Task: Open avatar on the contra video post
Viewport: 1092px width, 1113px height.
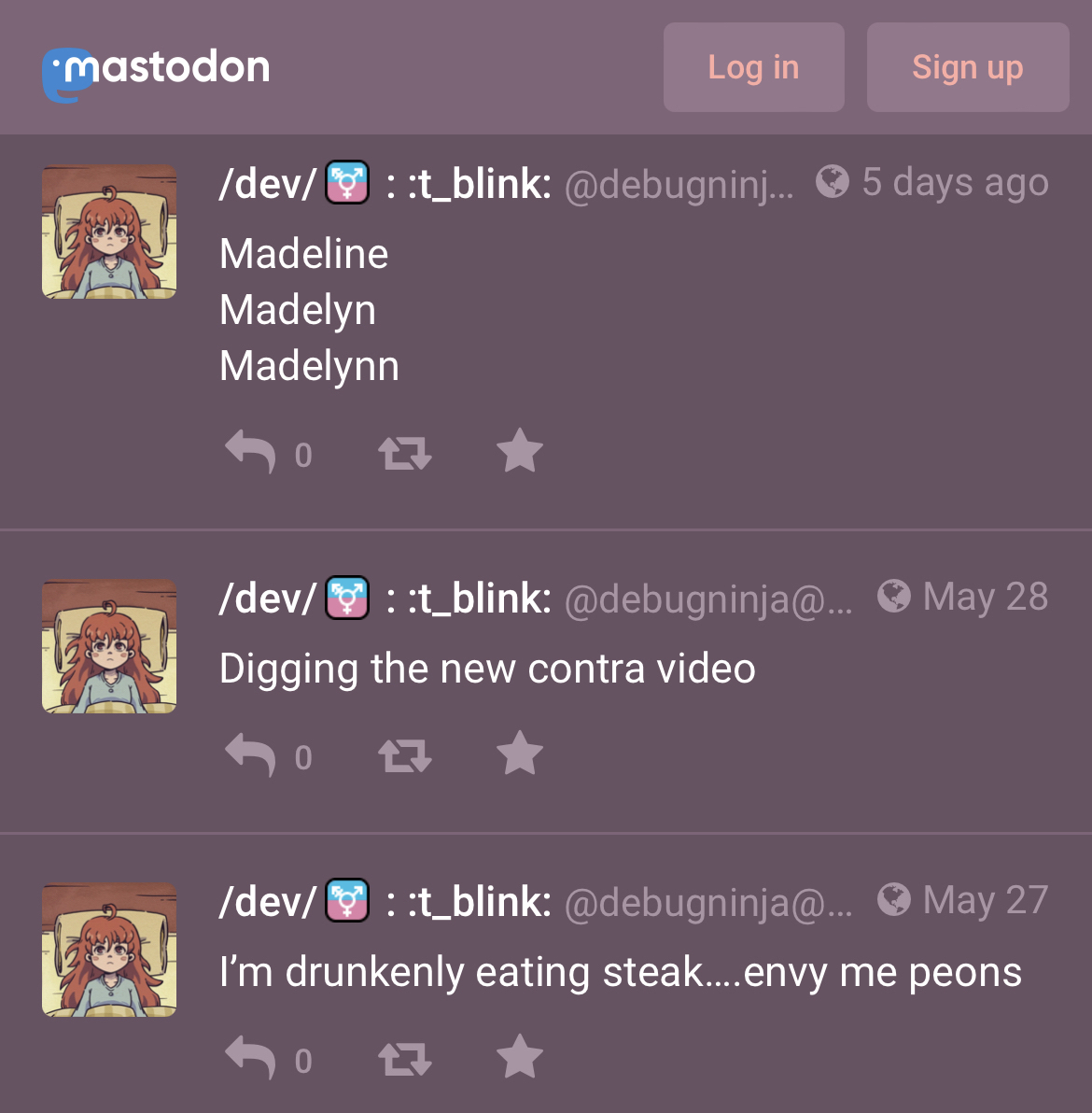Action: 109,646
